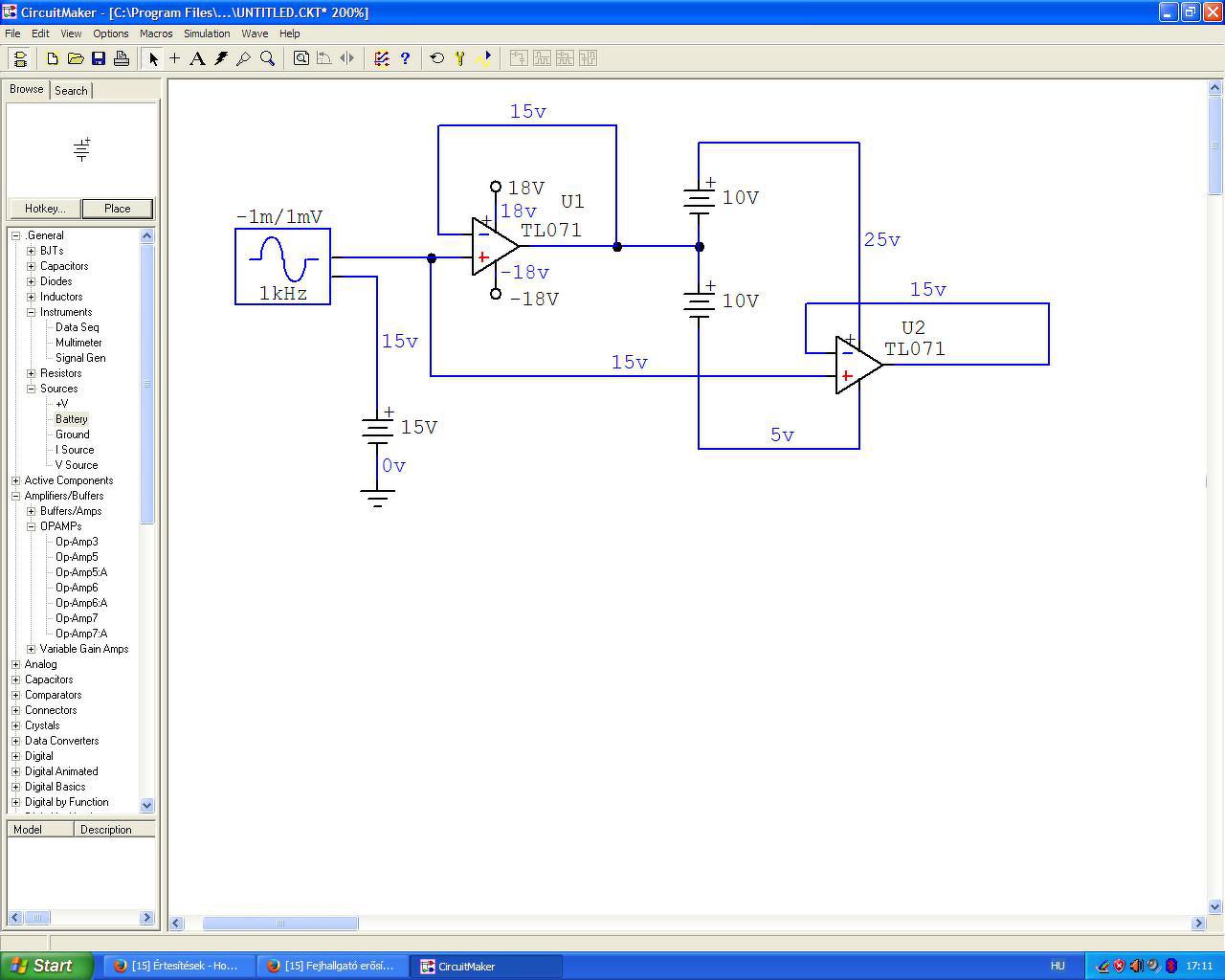1225x980 pixels.
Task: Expand the Resistors group
Action: click(x=32, y=373)
